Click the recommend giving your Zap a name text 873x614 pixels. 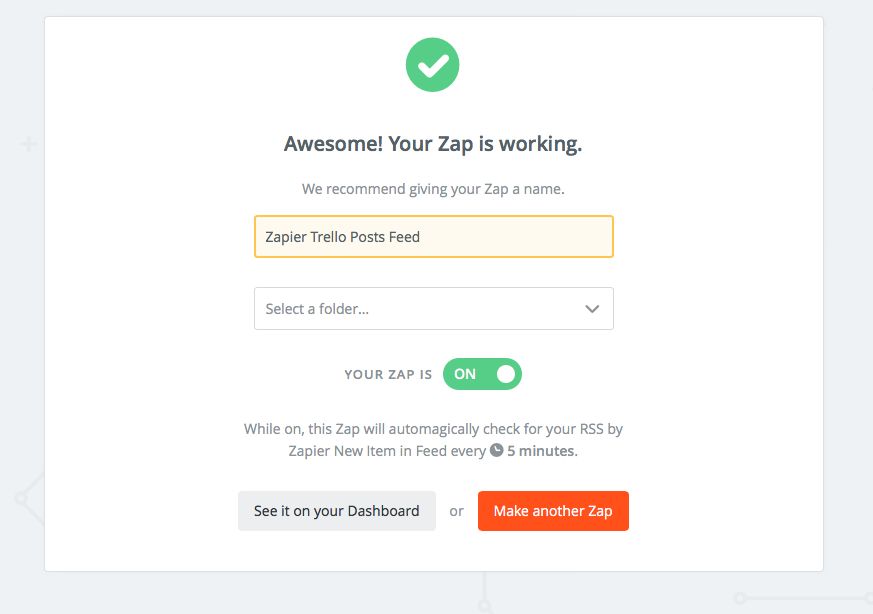coord(433,188)
